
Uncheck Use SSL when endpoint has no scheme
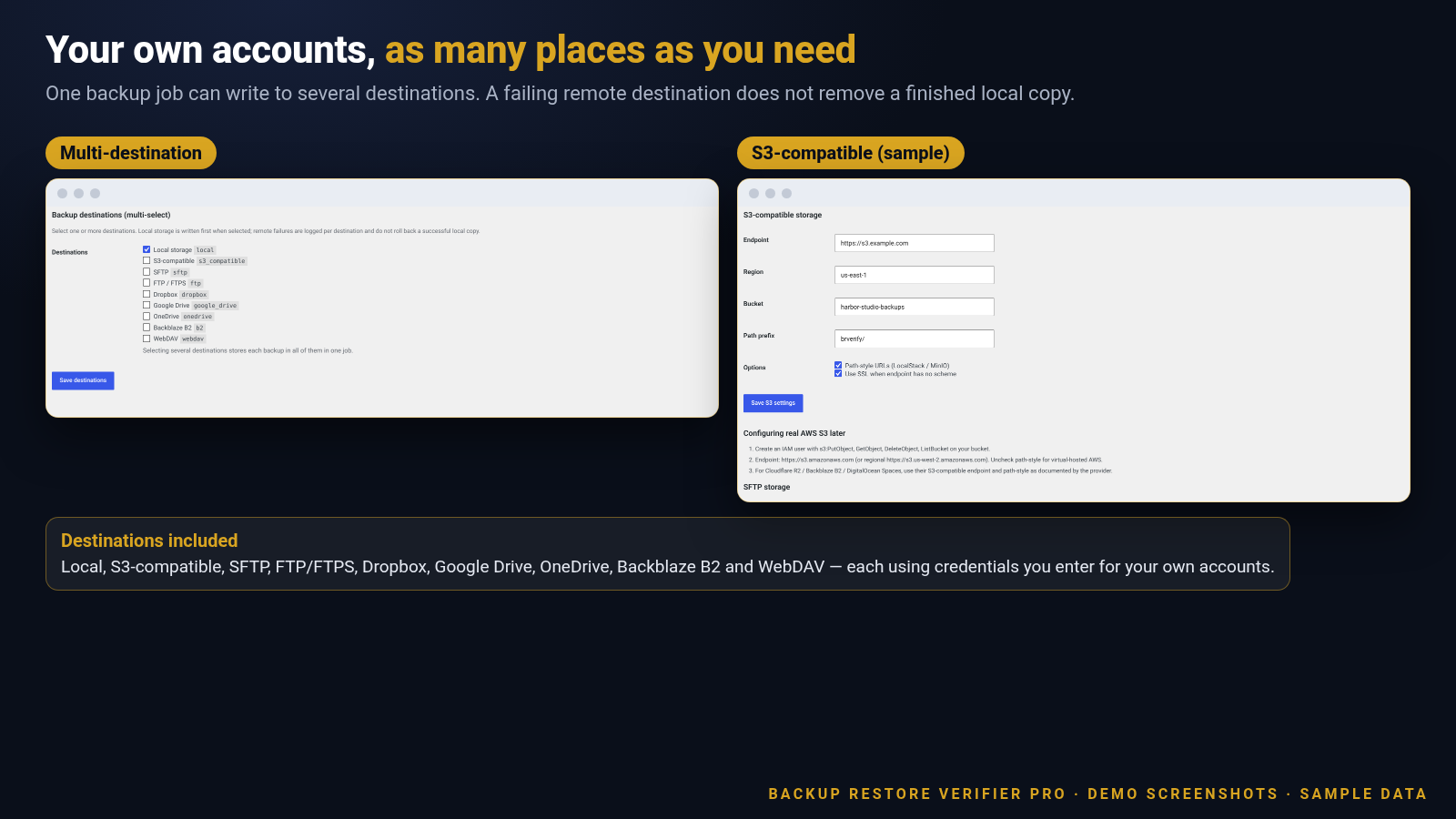(838, 373)
